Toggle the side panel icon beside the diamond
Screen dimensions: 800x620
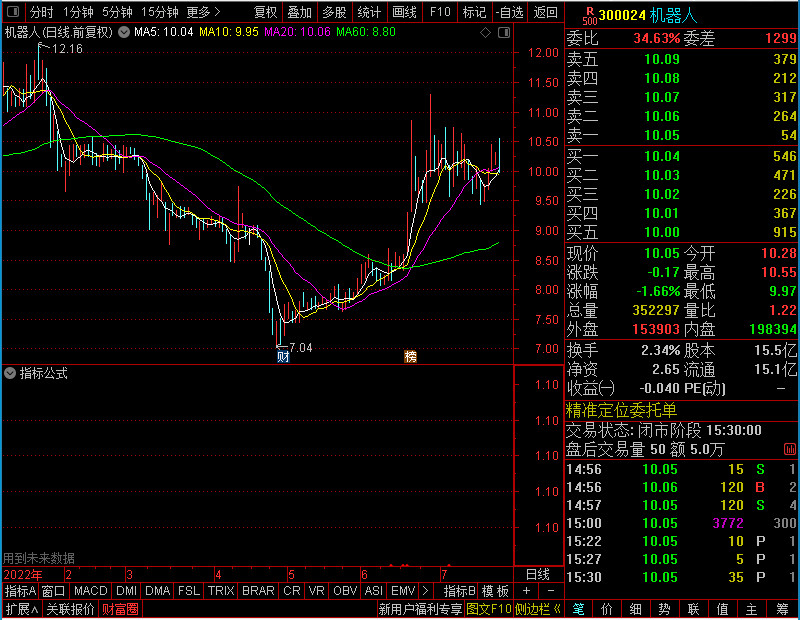[504, 33]
